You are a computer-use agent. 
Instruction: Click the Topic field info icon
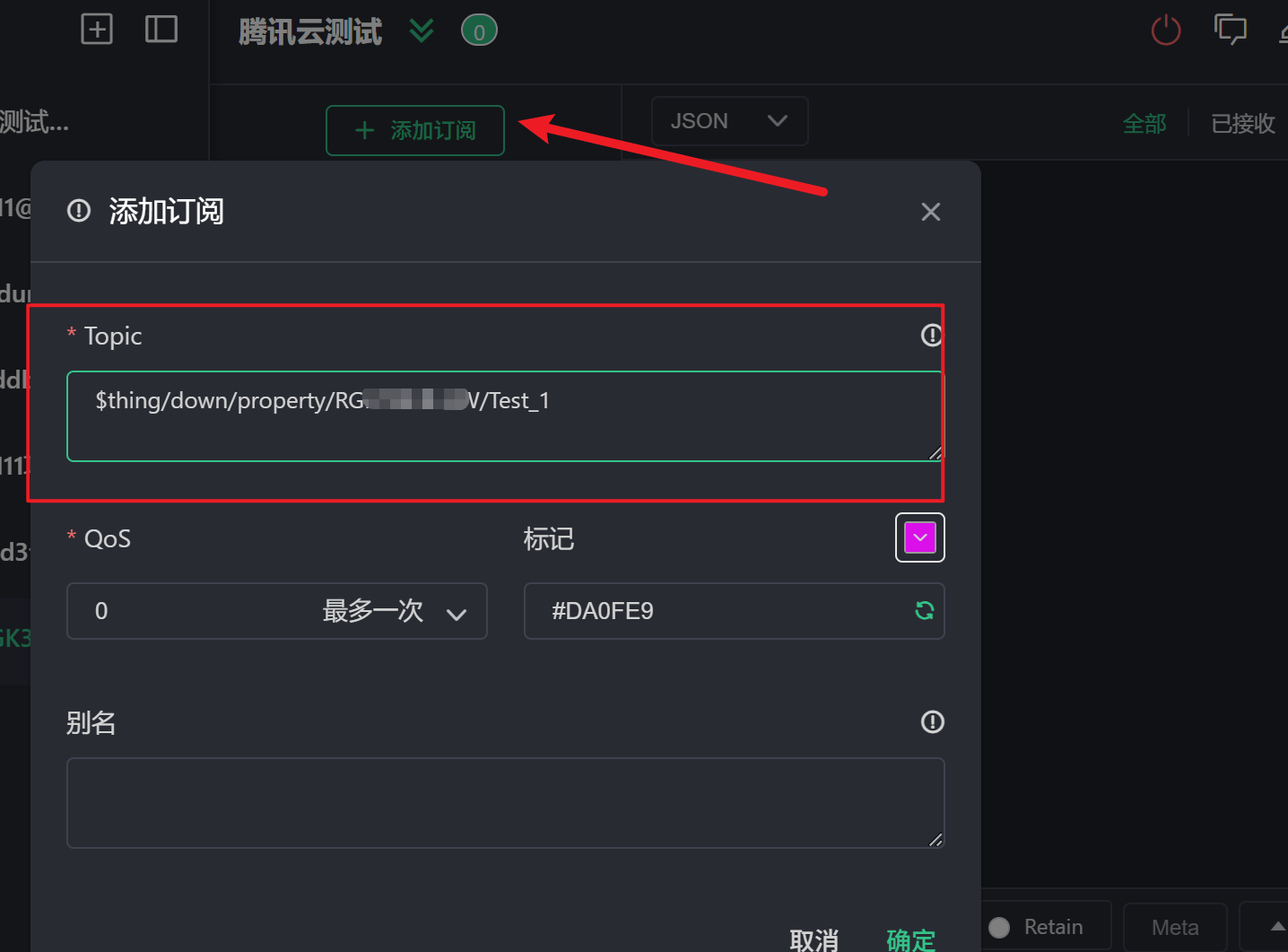point(932,336)
